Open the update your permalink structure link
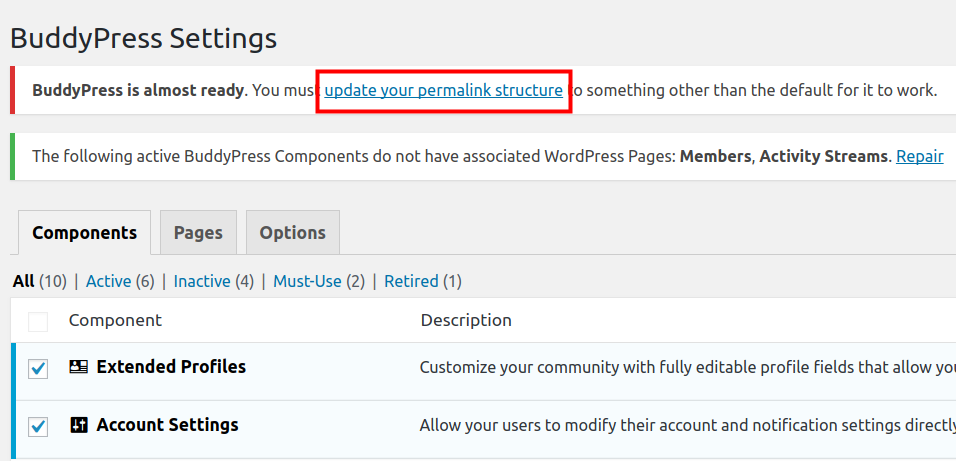The height and width of the screenshot is (461, 956). click(443, 90)
